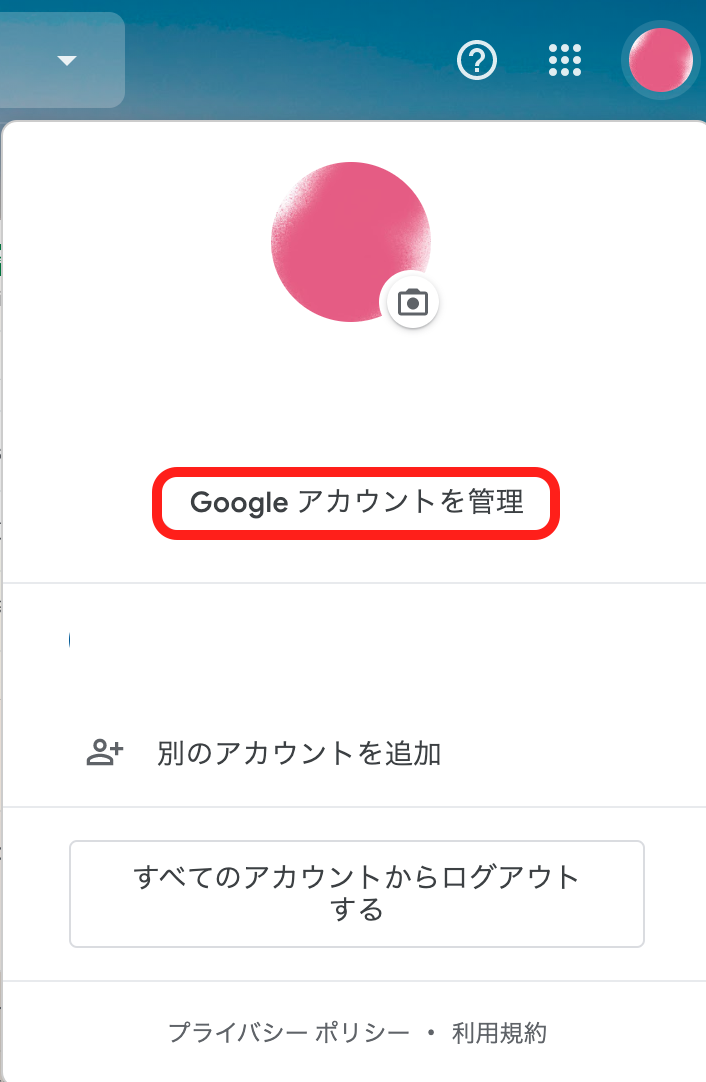Open the disclosure triangle near the search bar
This screenshot has height=1082, width=706.
point(66,61)
